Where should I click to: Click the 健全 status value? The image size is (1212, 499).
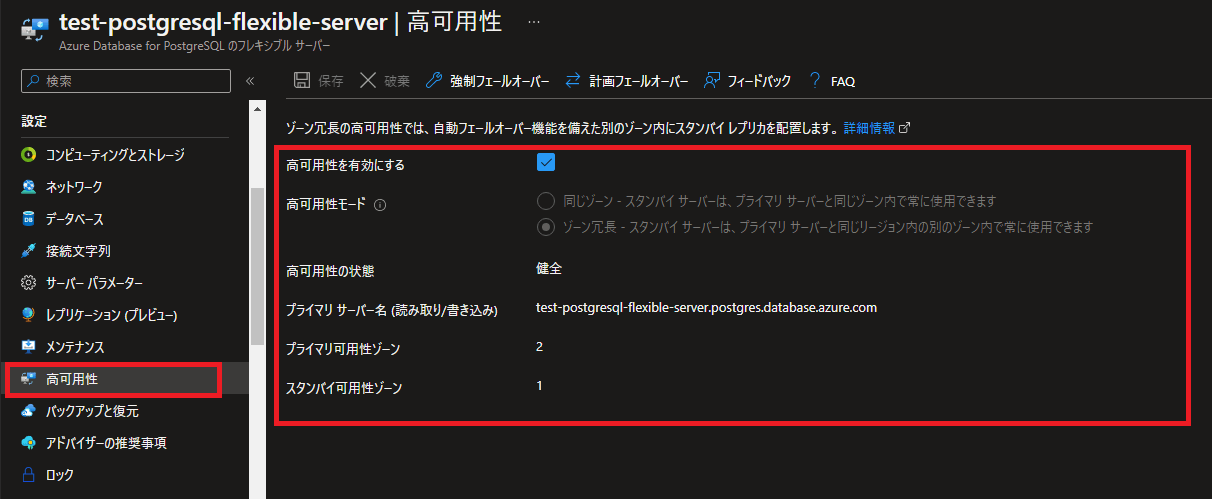pos(549,269)
